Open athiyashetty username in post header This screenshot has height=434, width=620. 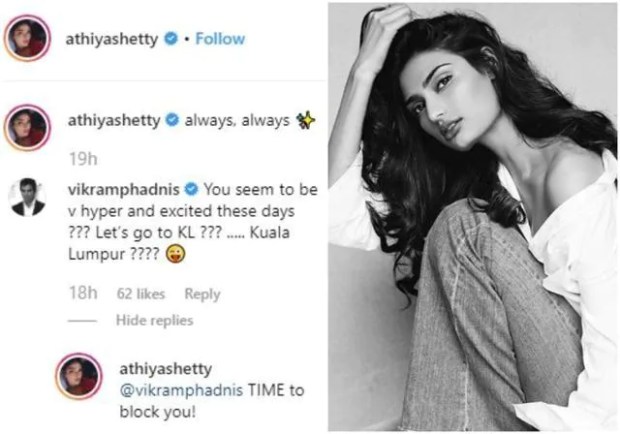click(x=112, y=39)
